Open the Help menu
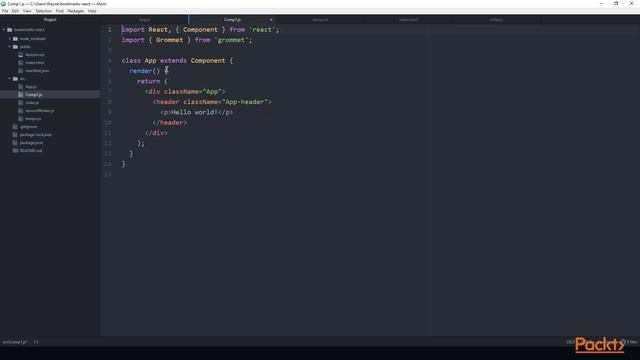The height and width of the screenshot is (360, 640). pyautogui.click(x=92, y=11)
